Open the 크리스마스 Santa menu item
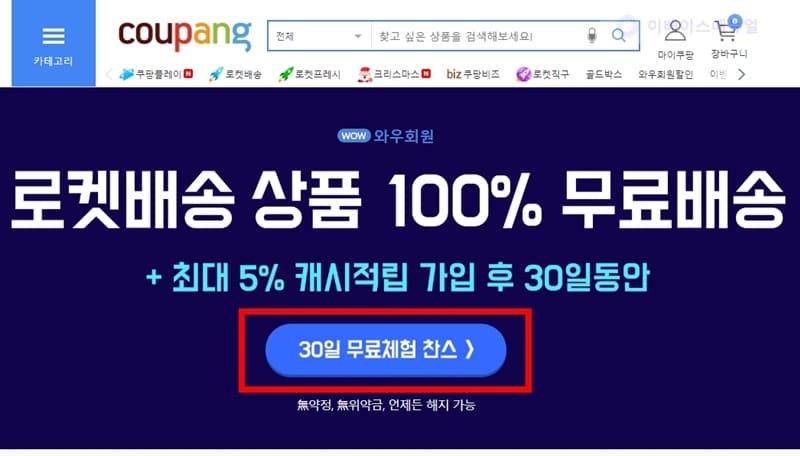The height and width of the screenshot is (456, 800). 394,74
